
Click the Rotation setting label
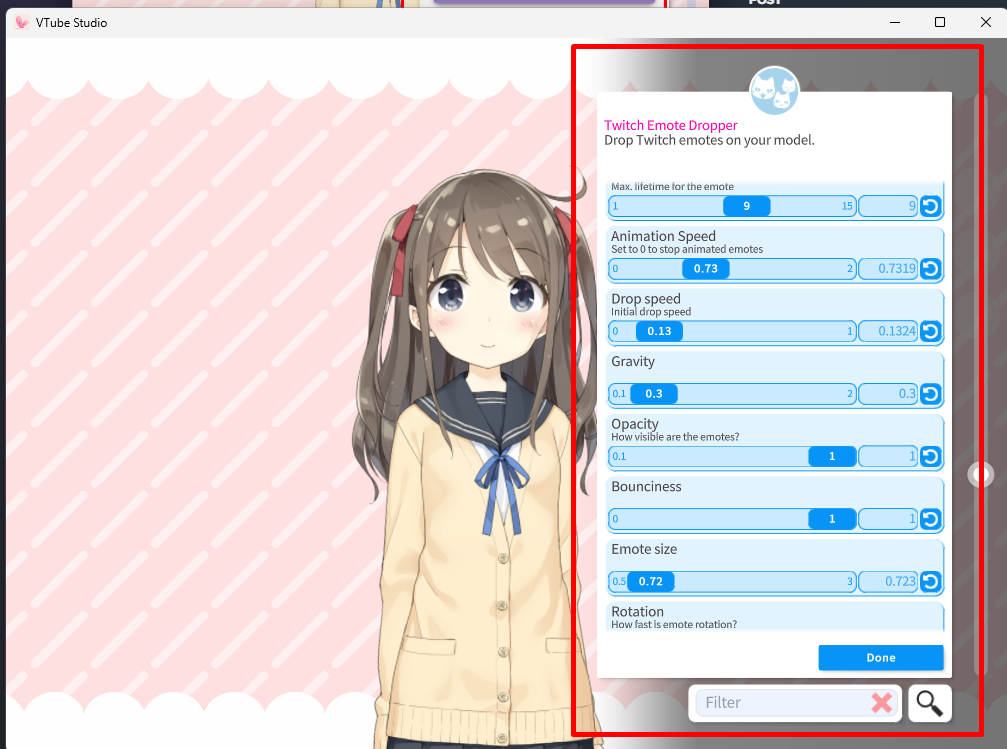[637, 612]
